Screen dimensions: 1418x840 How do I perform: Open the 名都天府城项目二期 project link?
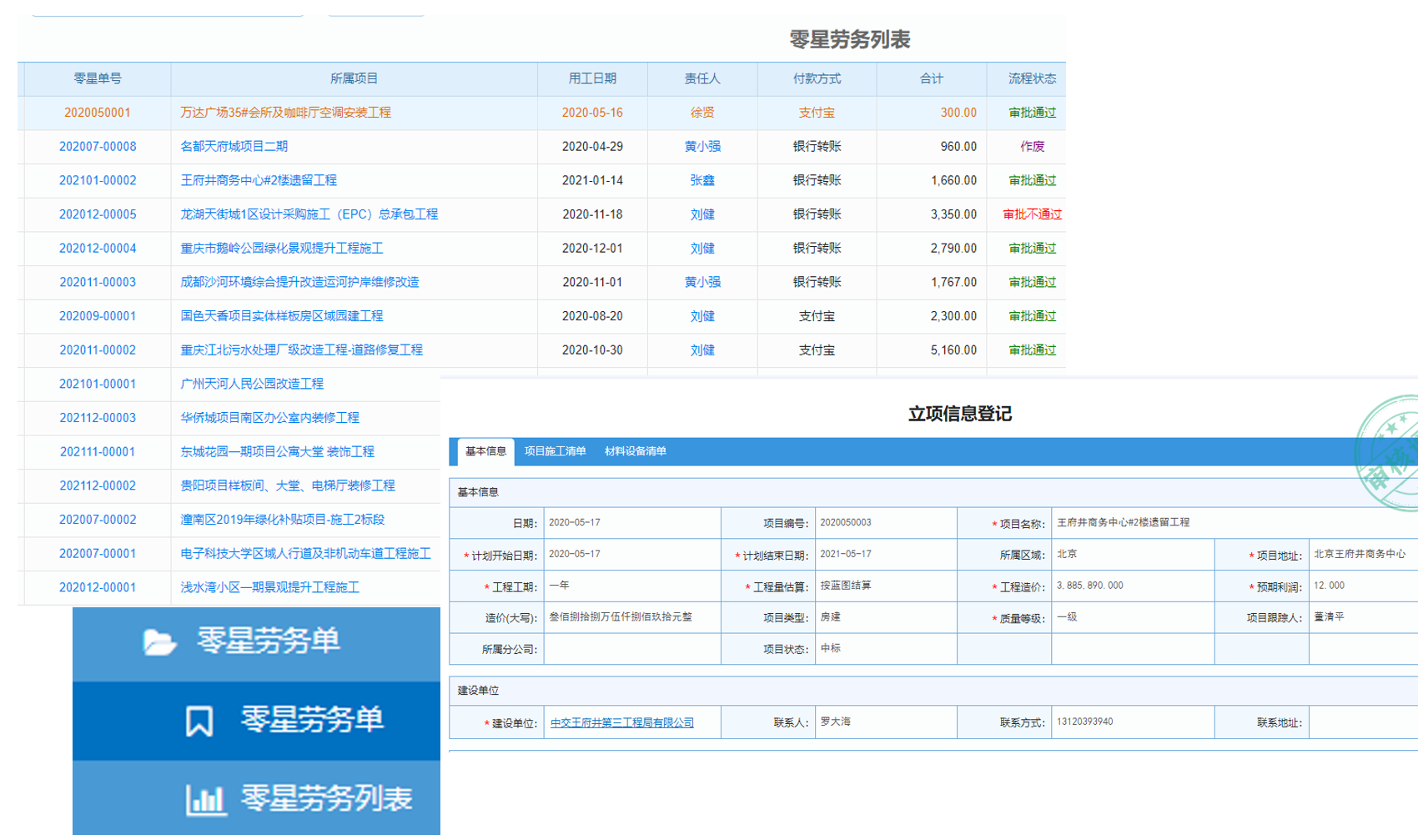(234, 147)
